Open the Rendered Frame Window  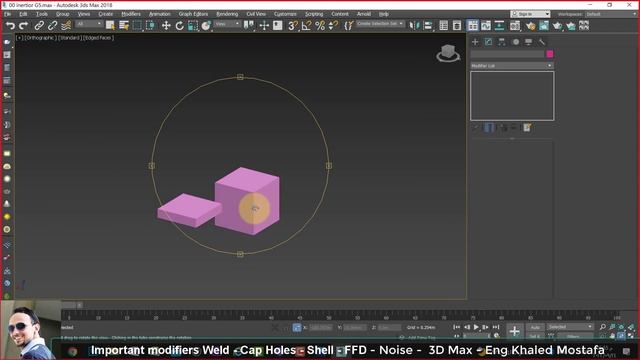(x=544, y=26)
